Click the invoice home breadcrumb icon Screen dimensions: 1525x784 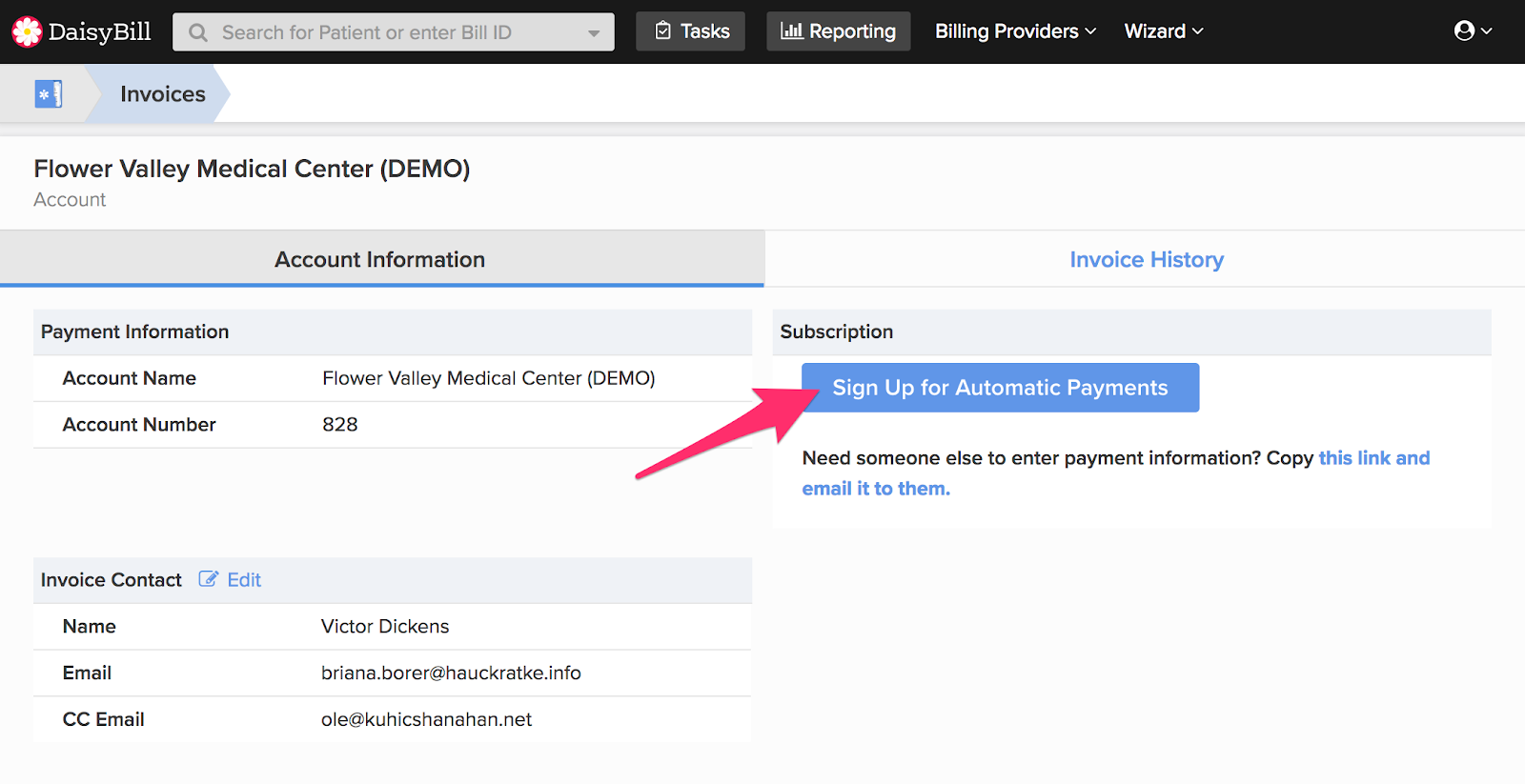pos(49,93)
